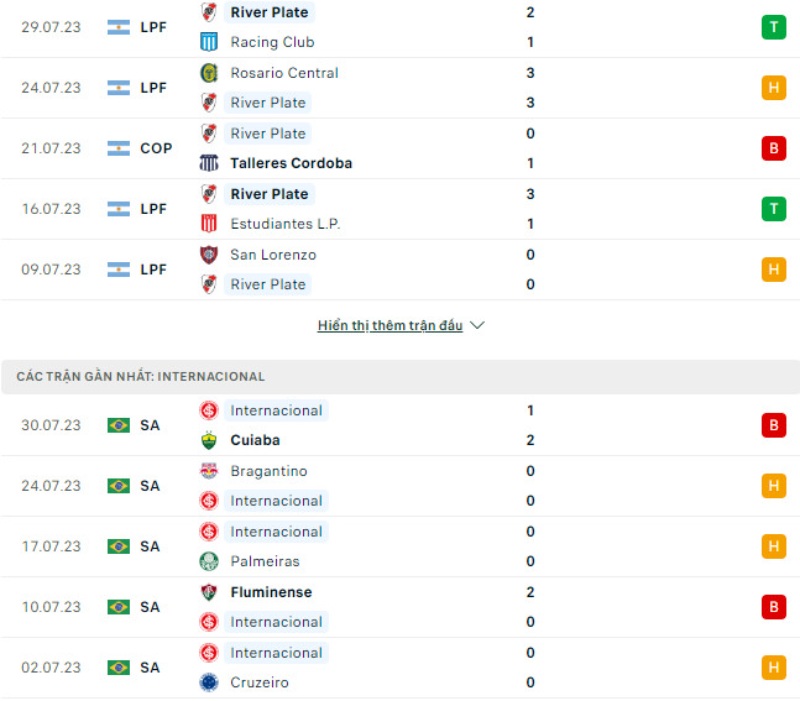Open the Cruzeiro club logo

(x=208, y=682)
